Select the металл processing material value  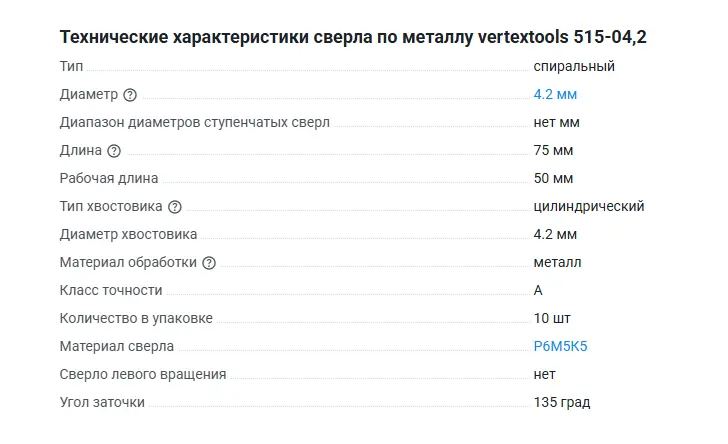557,263
